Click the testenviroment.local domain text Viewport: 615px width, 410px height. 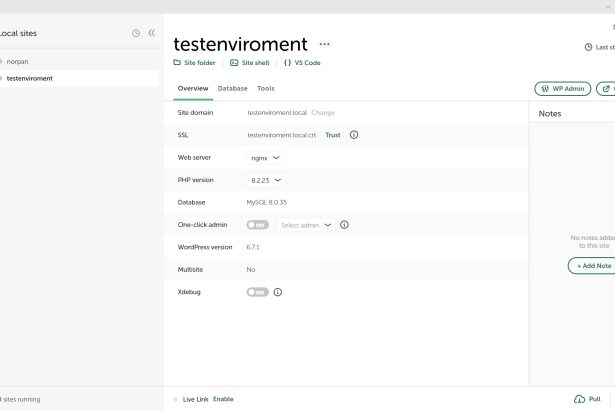coord(277,113)
